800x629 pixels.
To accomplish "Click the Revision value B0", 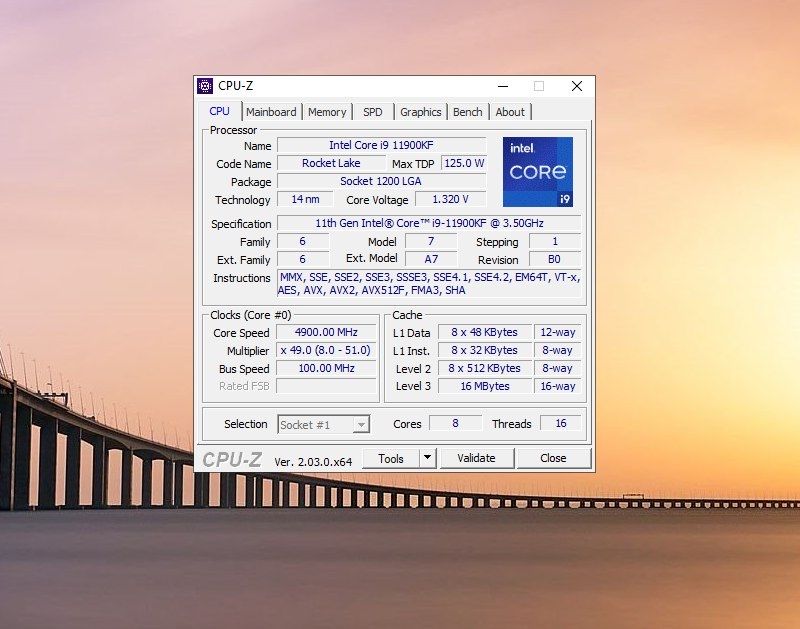I will coord(555,259).
